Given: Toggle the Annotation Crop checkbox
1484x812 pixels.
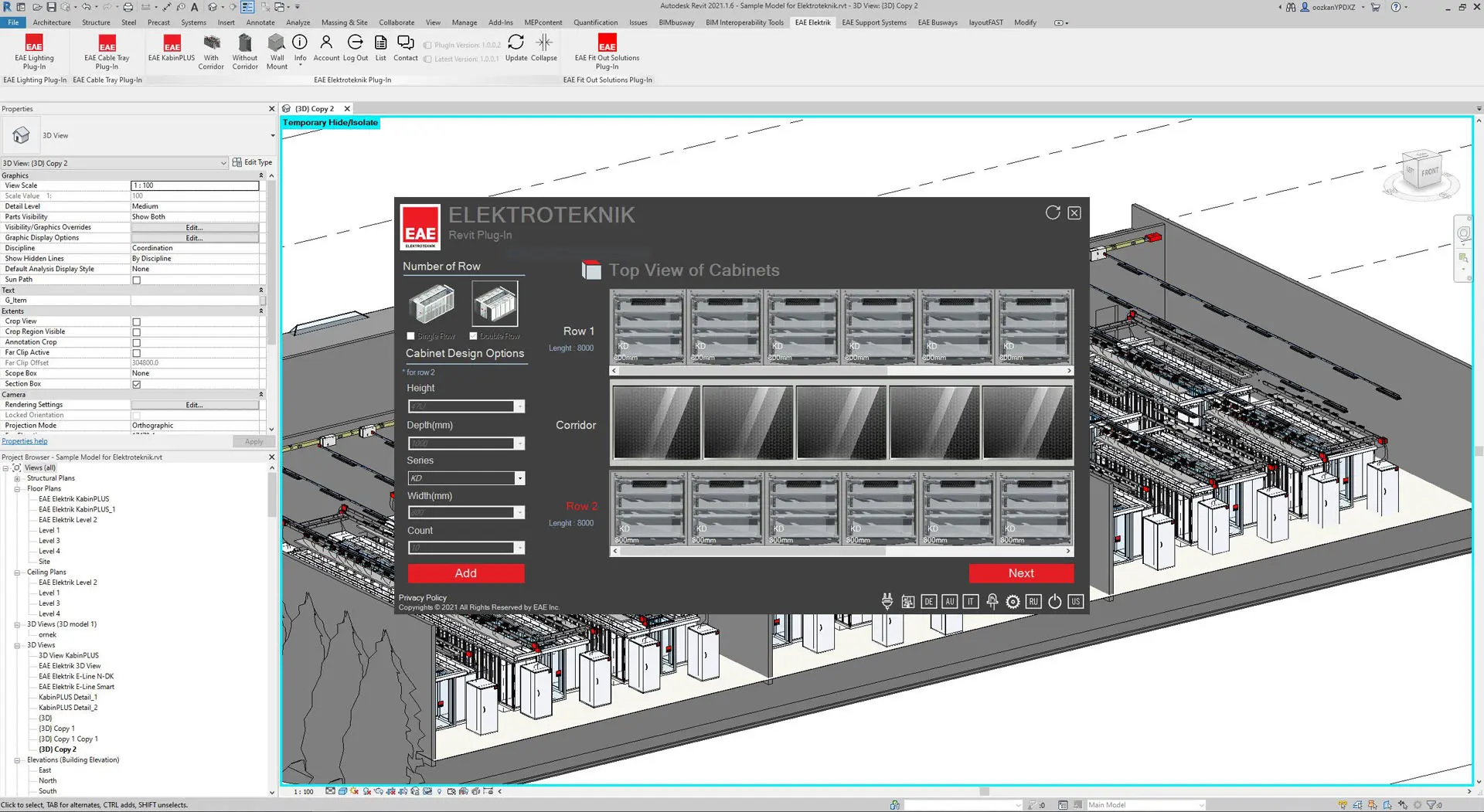Looking at the screenshot, I should [136, 342].
